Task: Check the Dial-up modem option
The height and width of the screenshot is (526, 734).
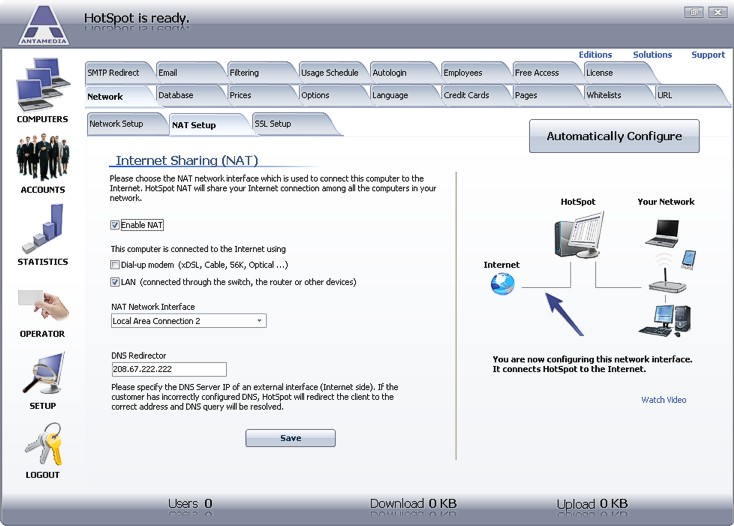Action: click(x=115, y=265)
